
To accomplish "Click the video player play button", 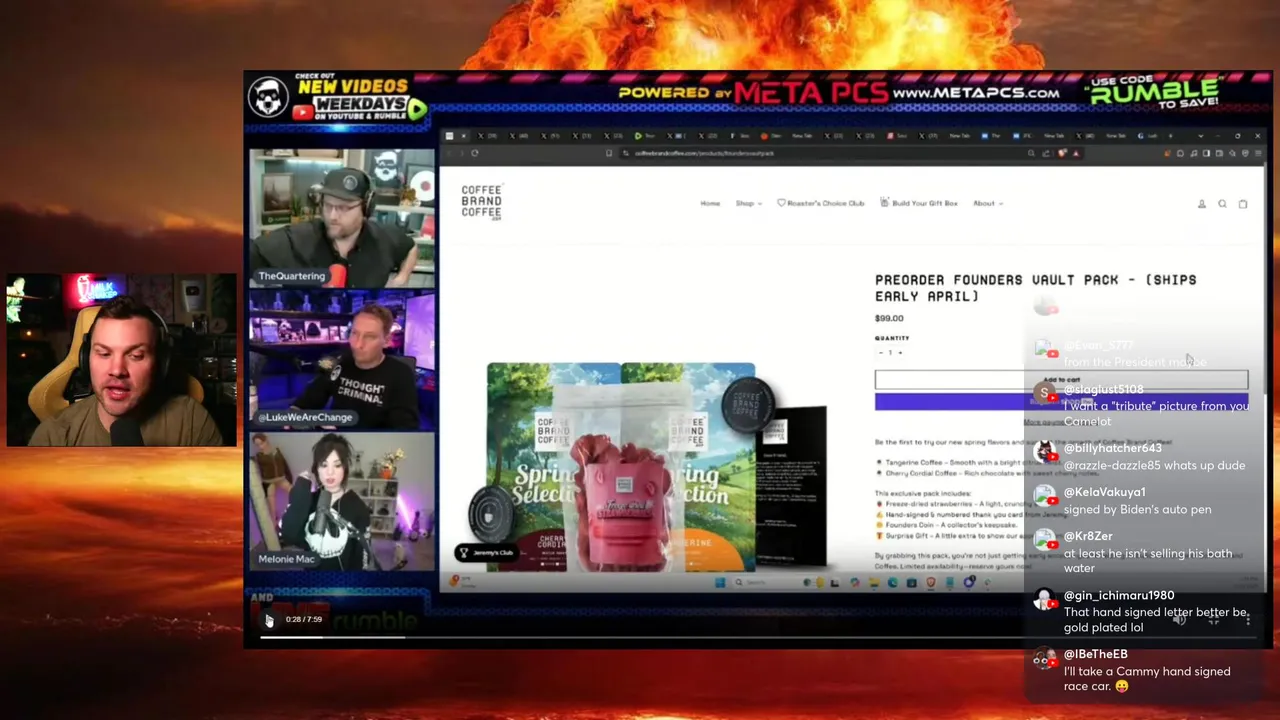I will click(x=268, y=620).
